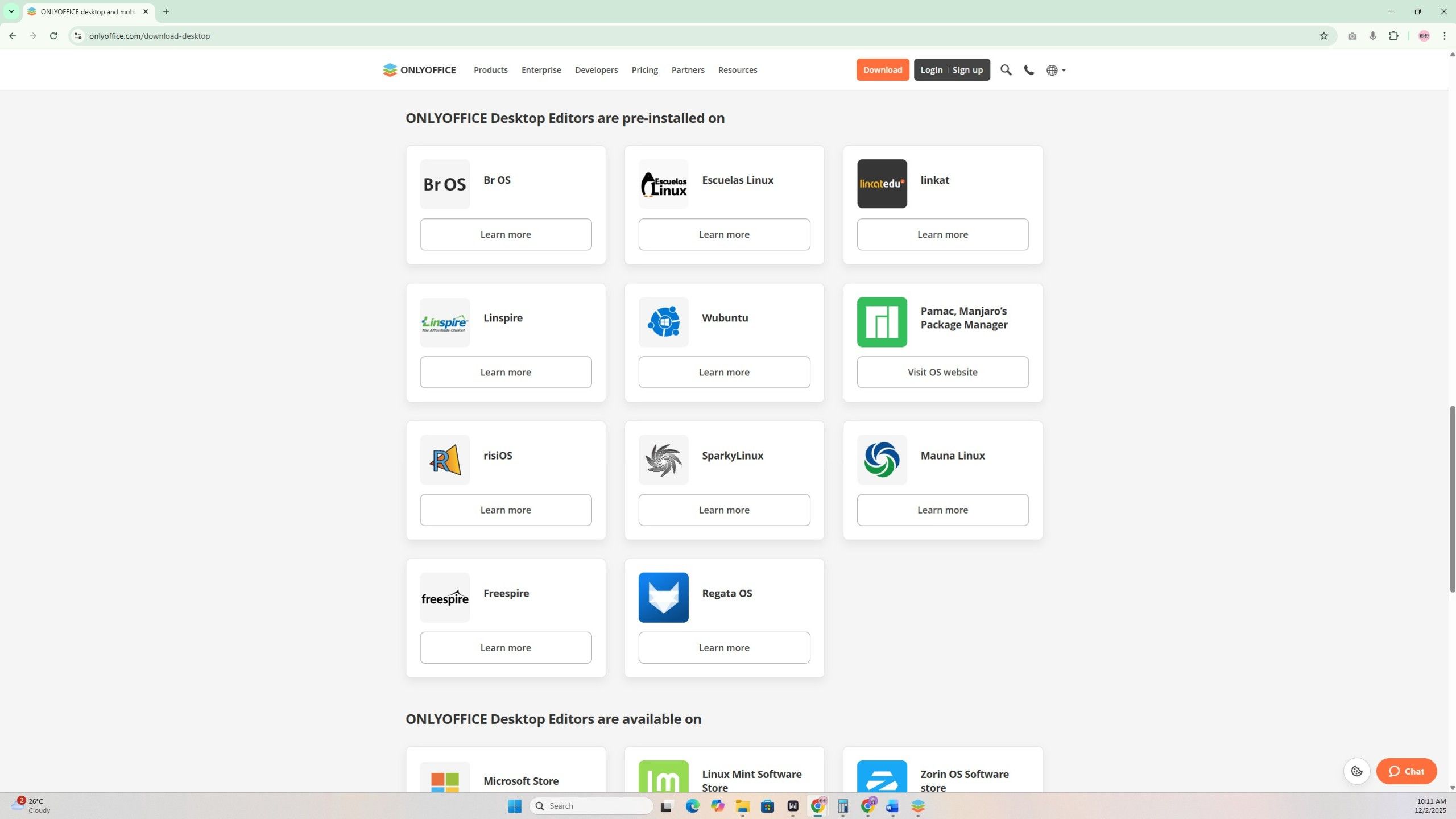Open File Explorer from the taskbar

(x=742, y=806)
